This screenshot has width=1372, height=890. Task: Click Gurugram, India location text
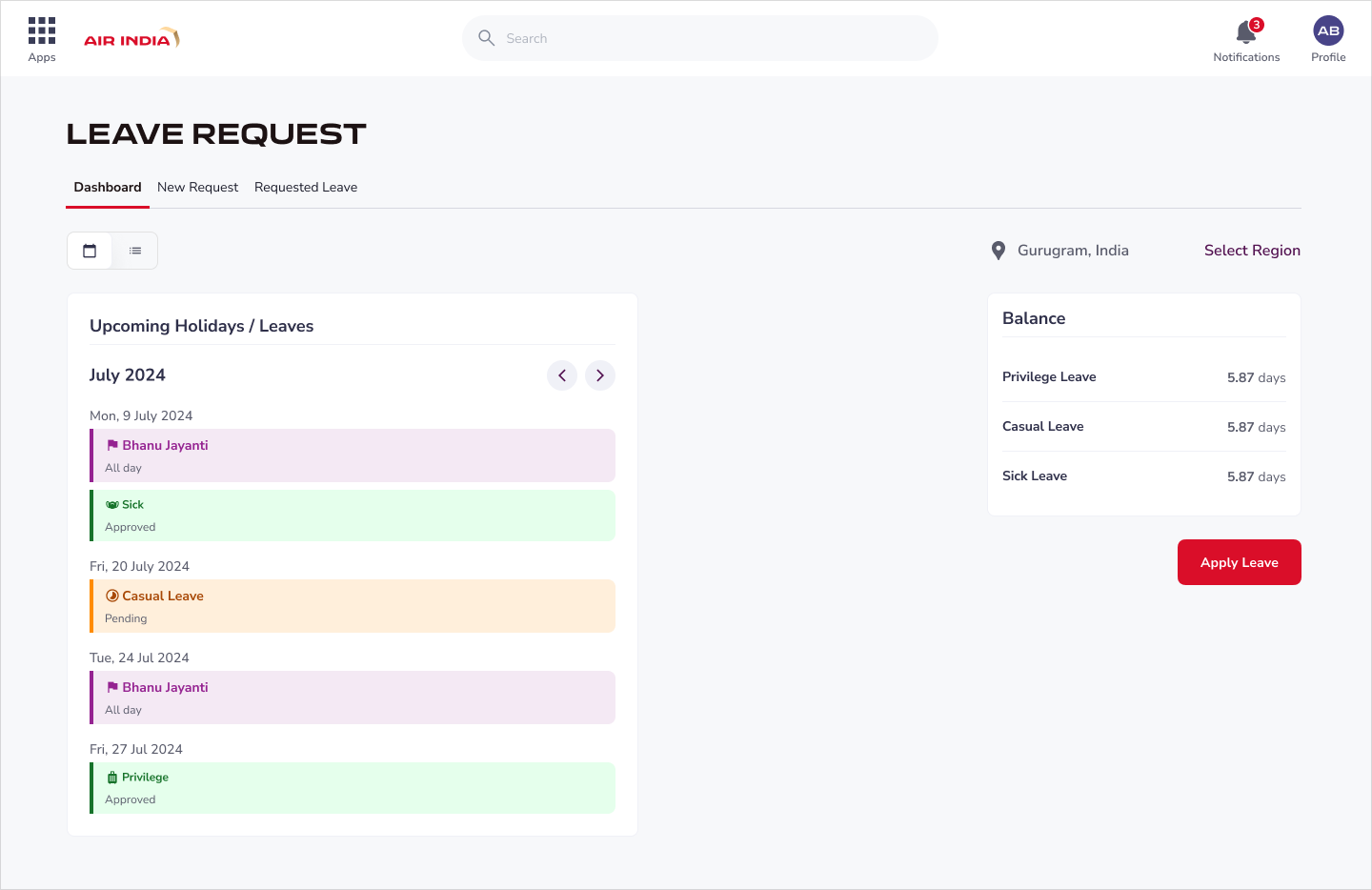(x=1073, y=251)
